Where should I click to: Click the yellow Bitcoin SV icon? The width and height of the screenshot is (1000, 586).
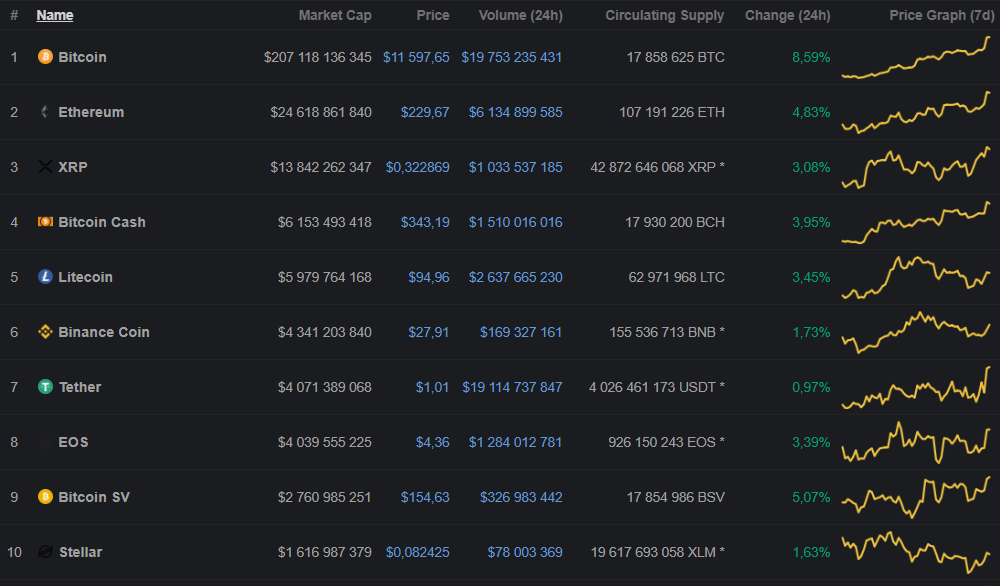pyautogui.click(x=45, y=497)
